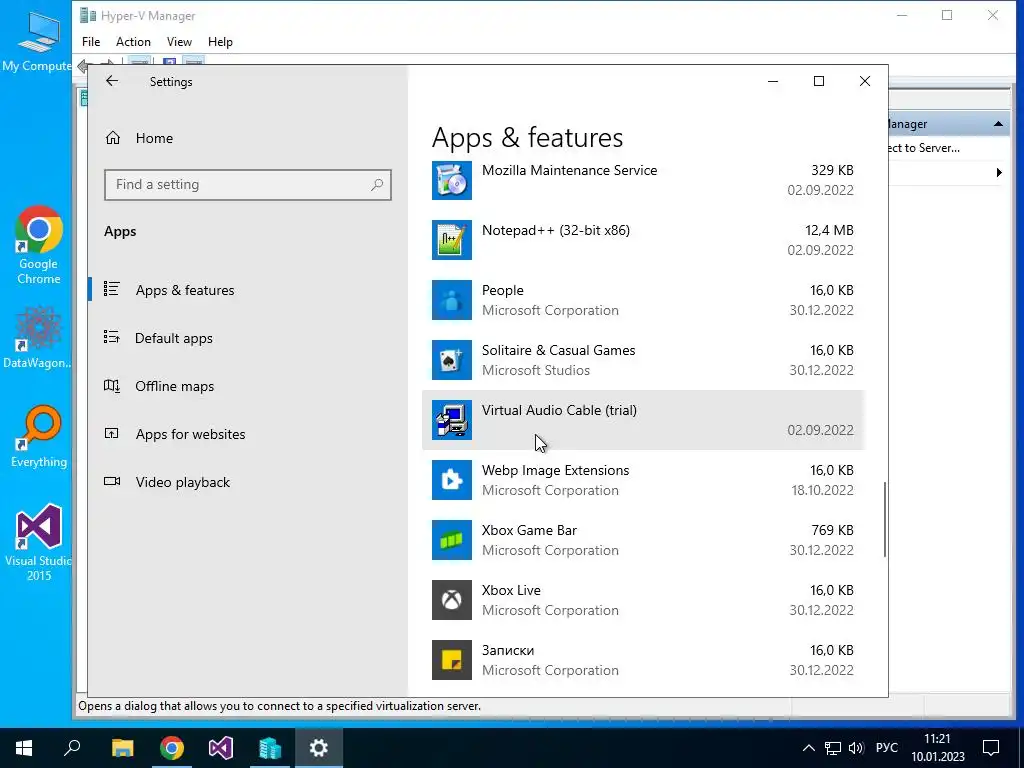Open Google Chrome desktop shortcut

pos(39,245)
